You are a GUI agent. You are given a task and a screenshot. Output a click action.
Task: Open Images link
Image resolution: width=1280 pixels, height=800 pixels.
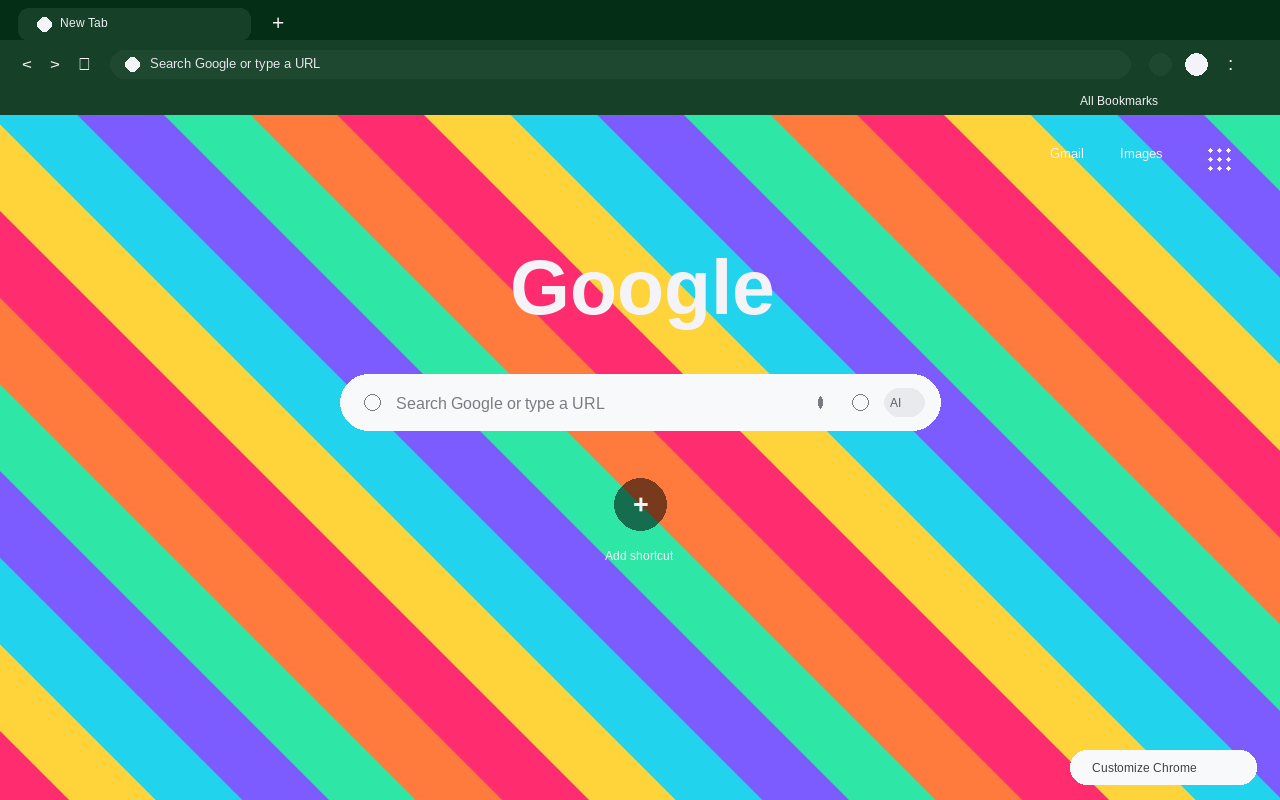pyautogui.click(x=1141, y=153)
